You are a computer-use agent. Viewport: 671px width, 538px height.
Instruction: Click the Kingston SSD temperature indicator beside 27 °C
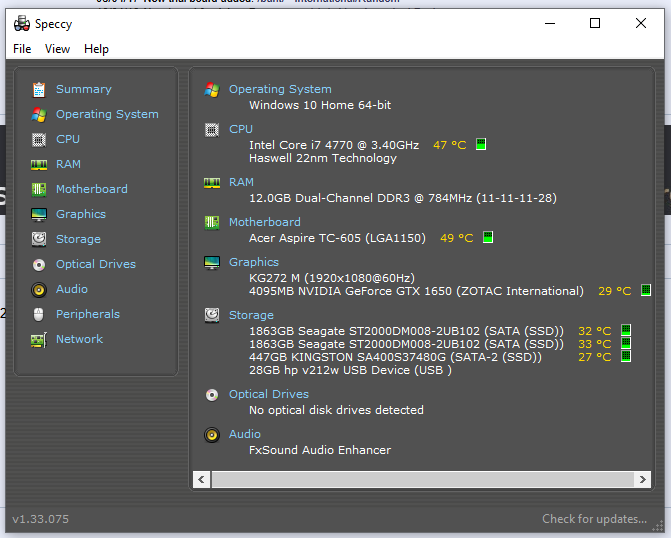626,356
